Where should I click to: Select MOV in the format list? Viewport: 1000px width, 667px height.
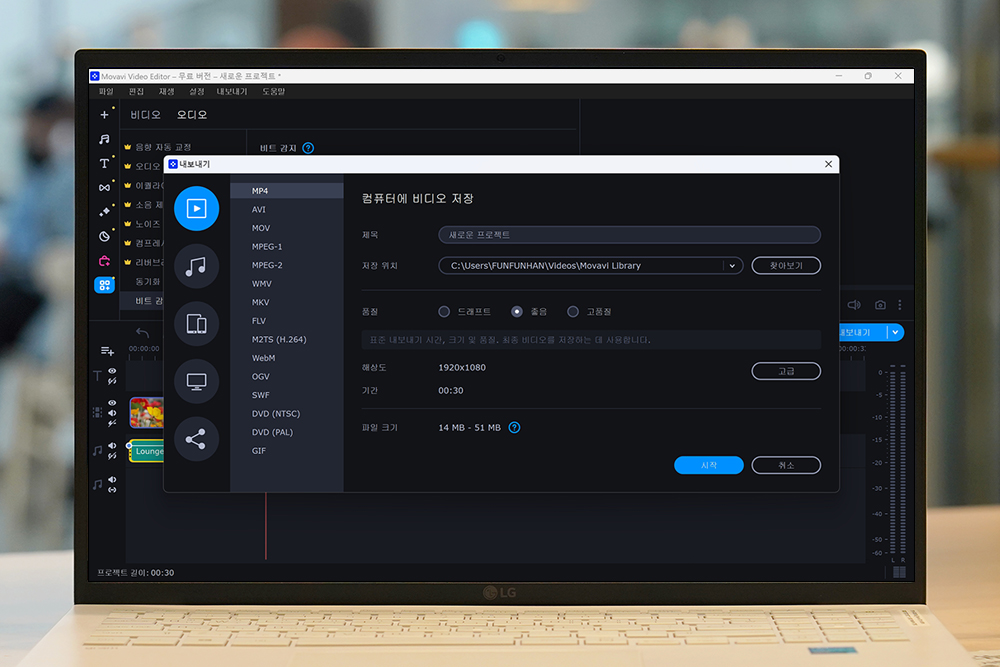(286, 228)
